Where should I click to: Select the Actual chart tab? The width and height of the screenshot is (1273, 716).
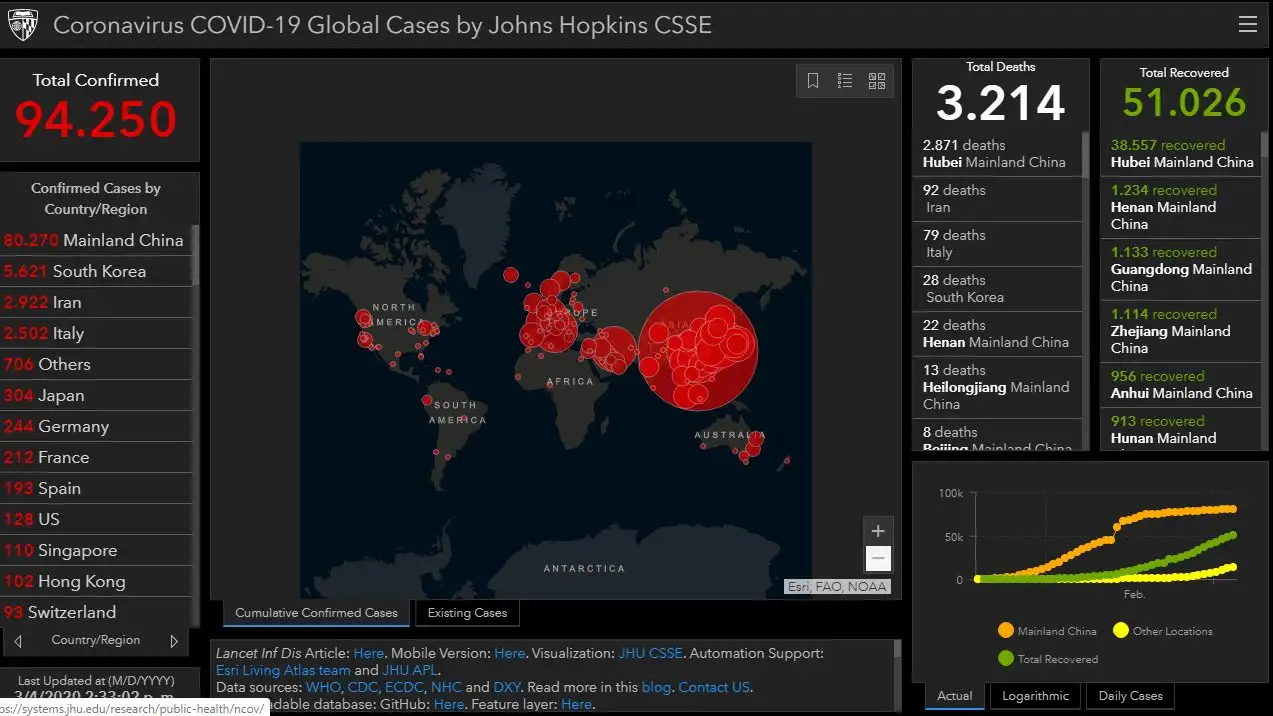pos(955,696)
